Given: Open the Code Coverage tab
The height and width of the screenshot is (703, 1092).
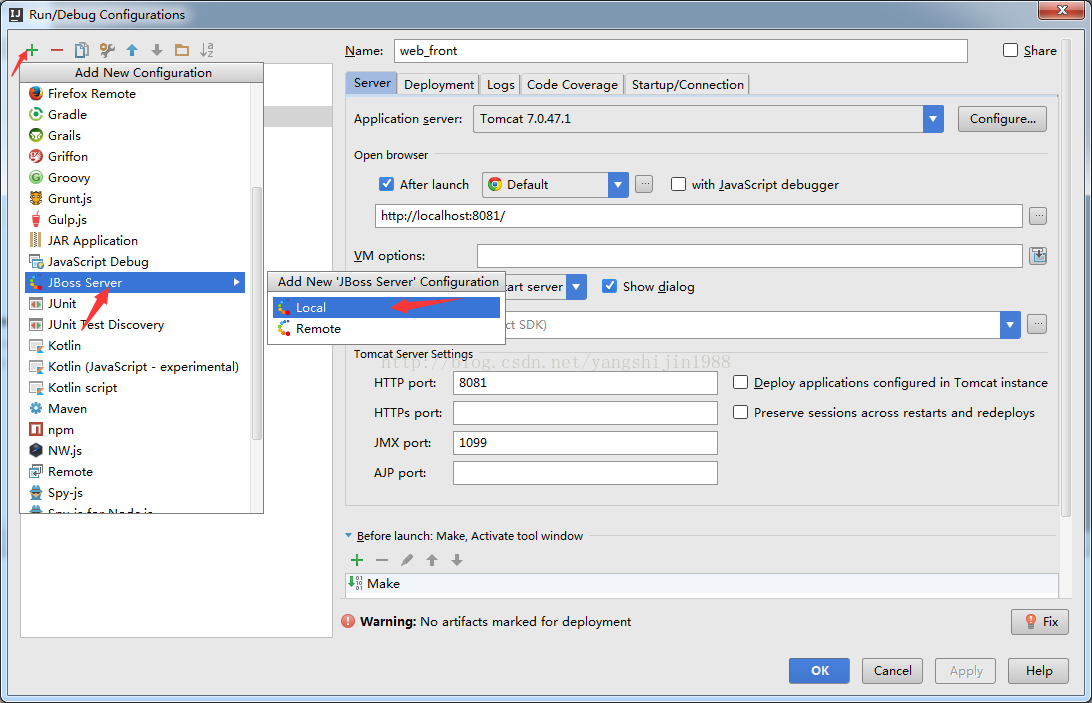Looking at the screenshot, I should (572, 84).
